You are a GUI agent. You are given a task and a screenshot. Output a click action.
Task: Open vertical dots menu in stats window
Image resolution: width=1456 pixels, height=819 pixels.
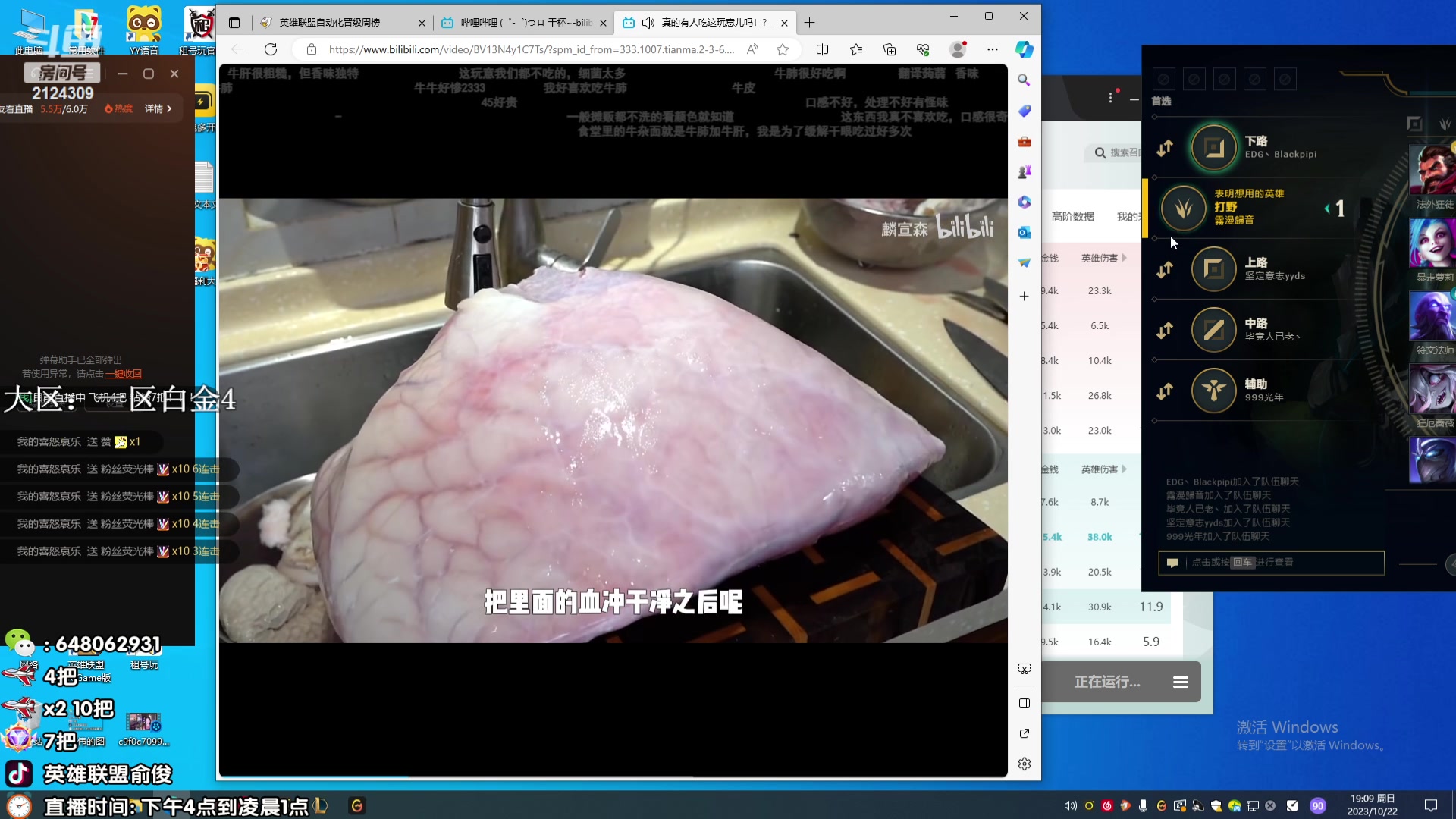pyautogui.click(x=1110, y=98)
